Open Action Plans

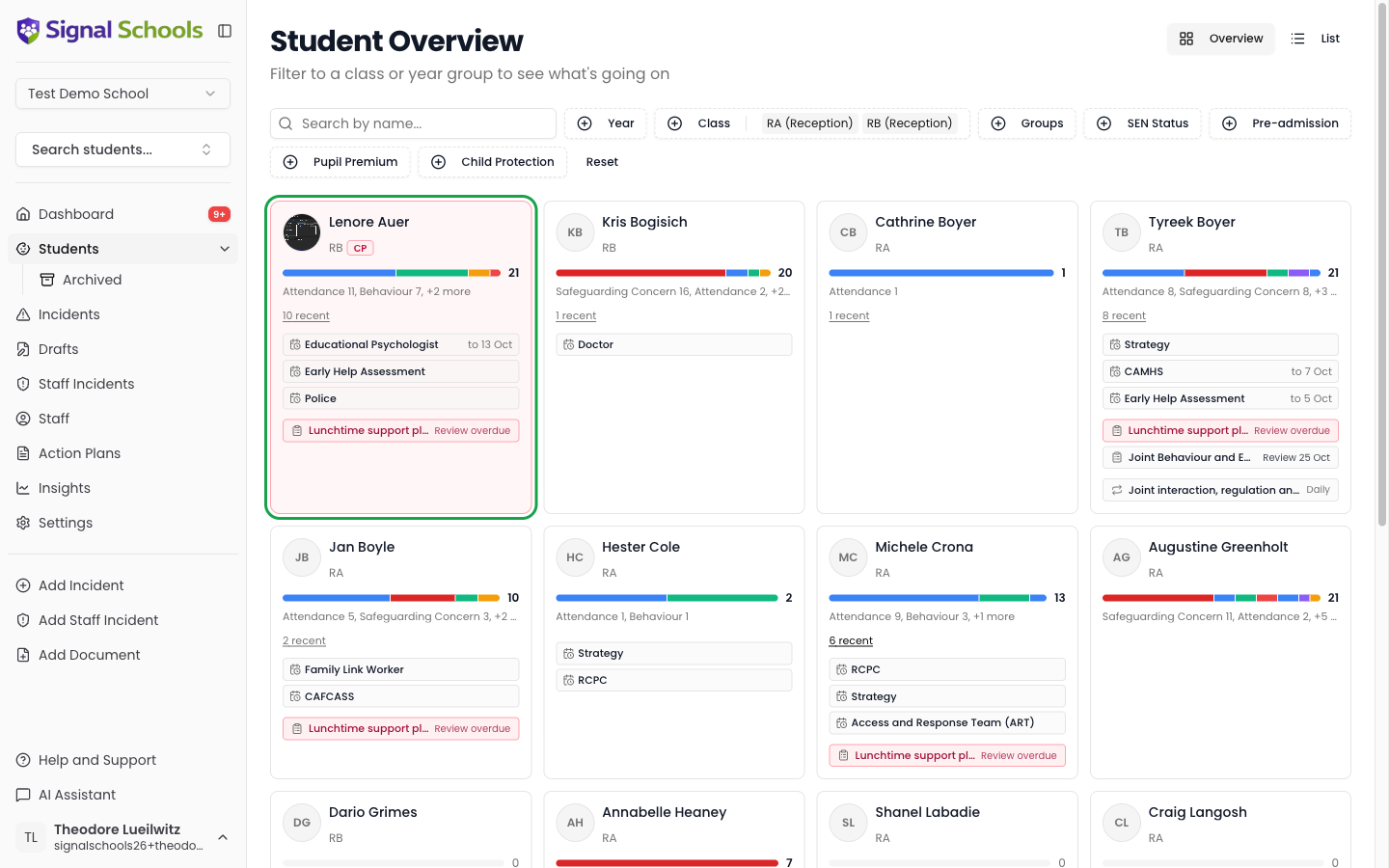(123, 453)
